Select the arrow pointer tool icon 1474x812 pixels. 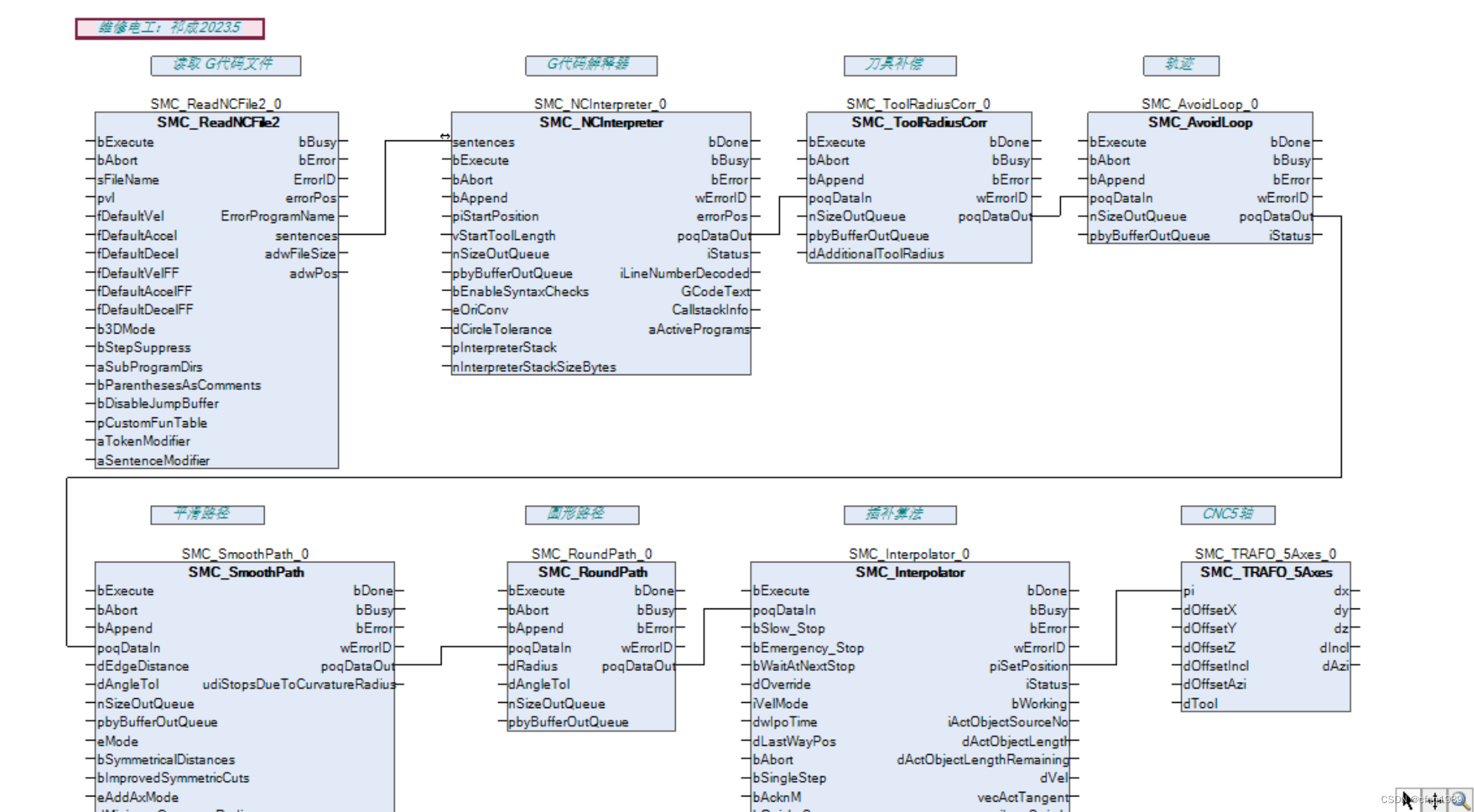click(x=1406, y=799)
